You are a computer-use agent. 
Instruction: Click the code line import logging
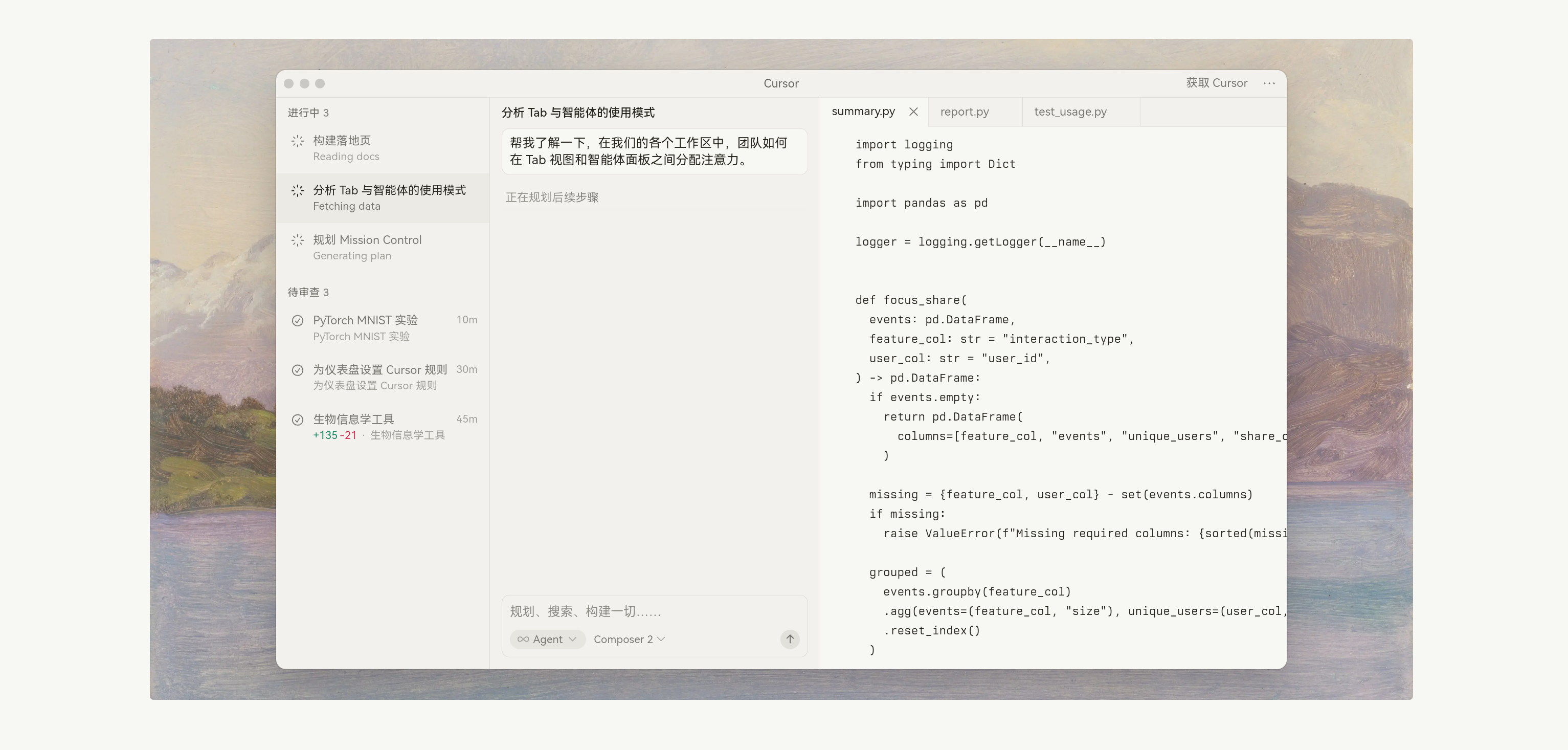pos(904,145)
